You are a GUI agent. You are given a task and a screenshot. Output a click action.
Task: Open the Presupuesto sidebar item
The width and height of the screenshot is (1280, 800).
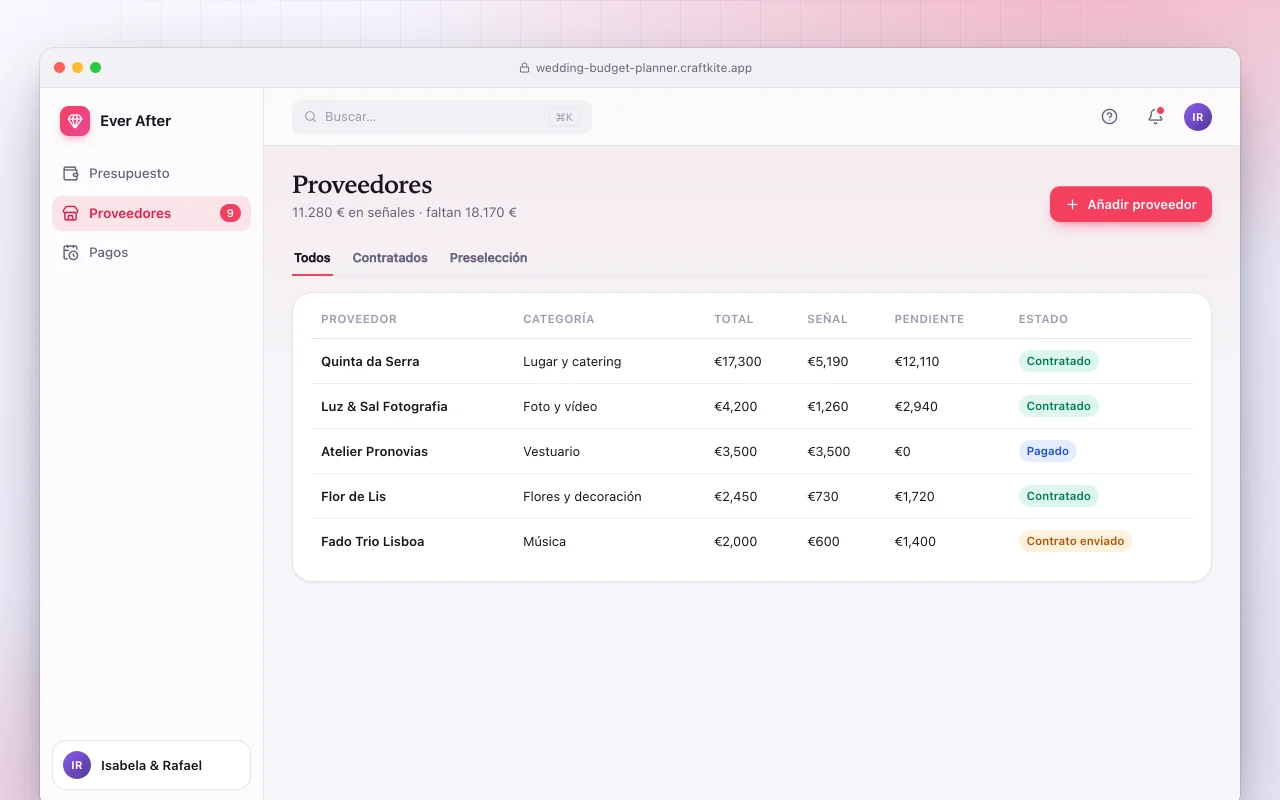click(x=151, y=173)
